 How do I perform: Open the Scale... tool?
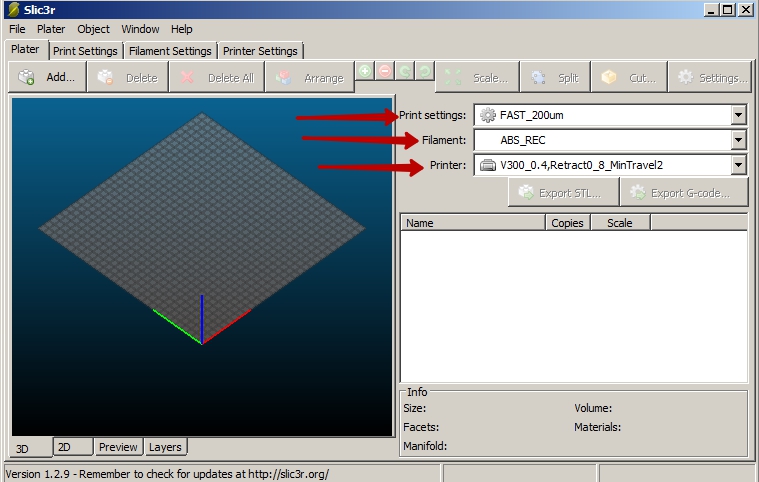click(x=477, y=77)
